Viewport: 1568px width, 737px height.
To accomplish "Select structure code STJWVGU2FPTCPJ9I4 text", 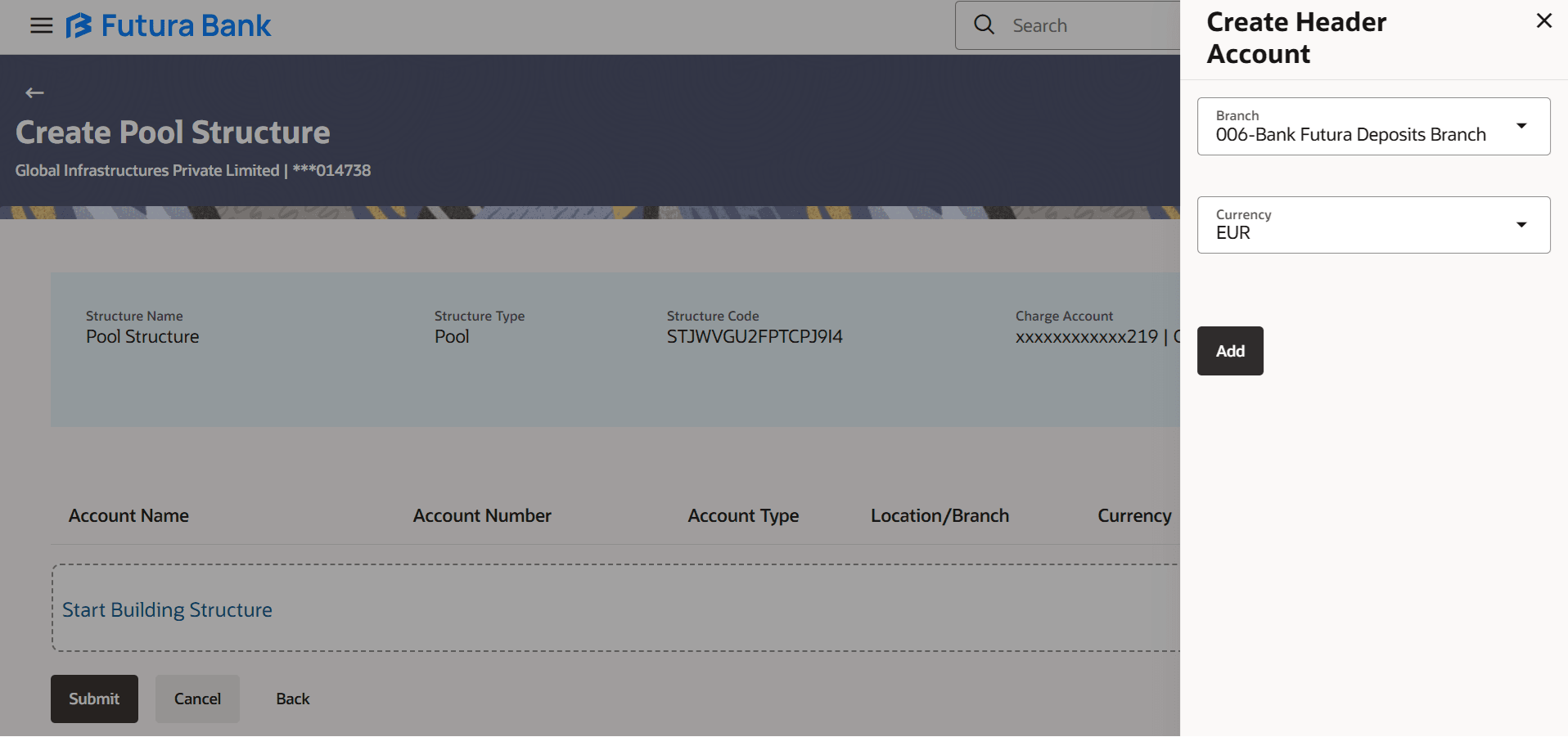I will click(755, 336).
